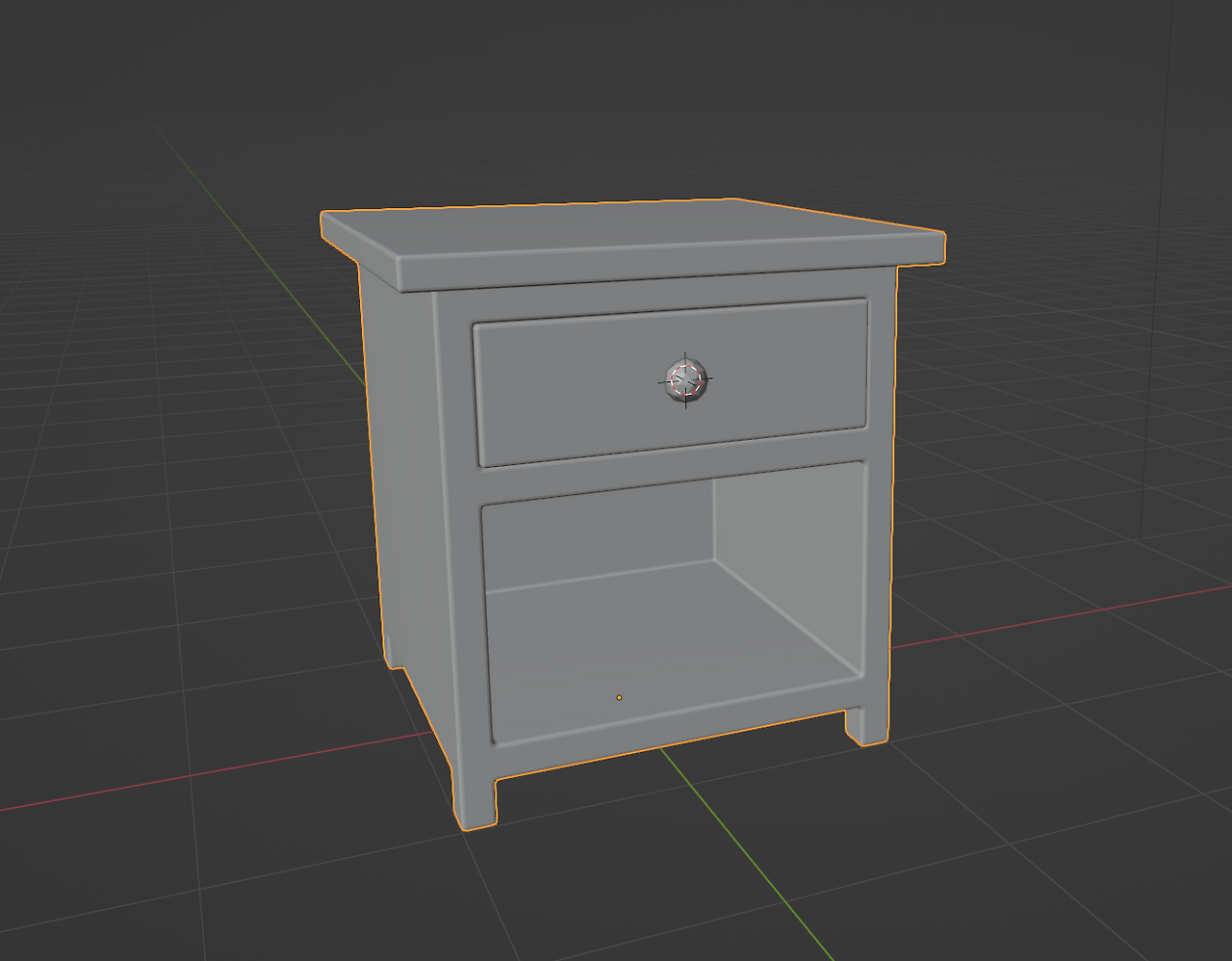The width and height of the screenshot is (1232, 961).
Task: Click the nightstand's flat top slab
Action: (x=632, y=243)
